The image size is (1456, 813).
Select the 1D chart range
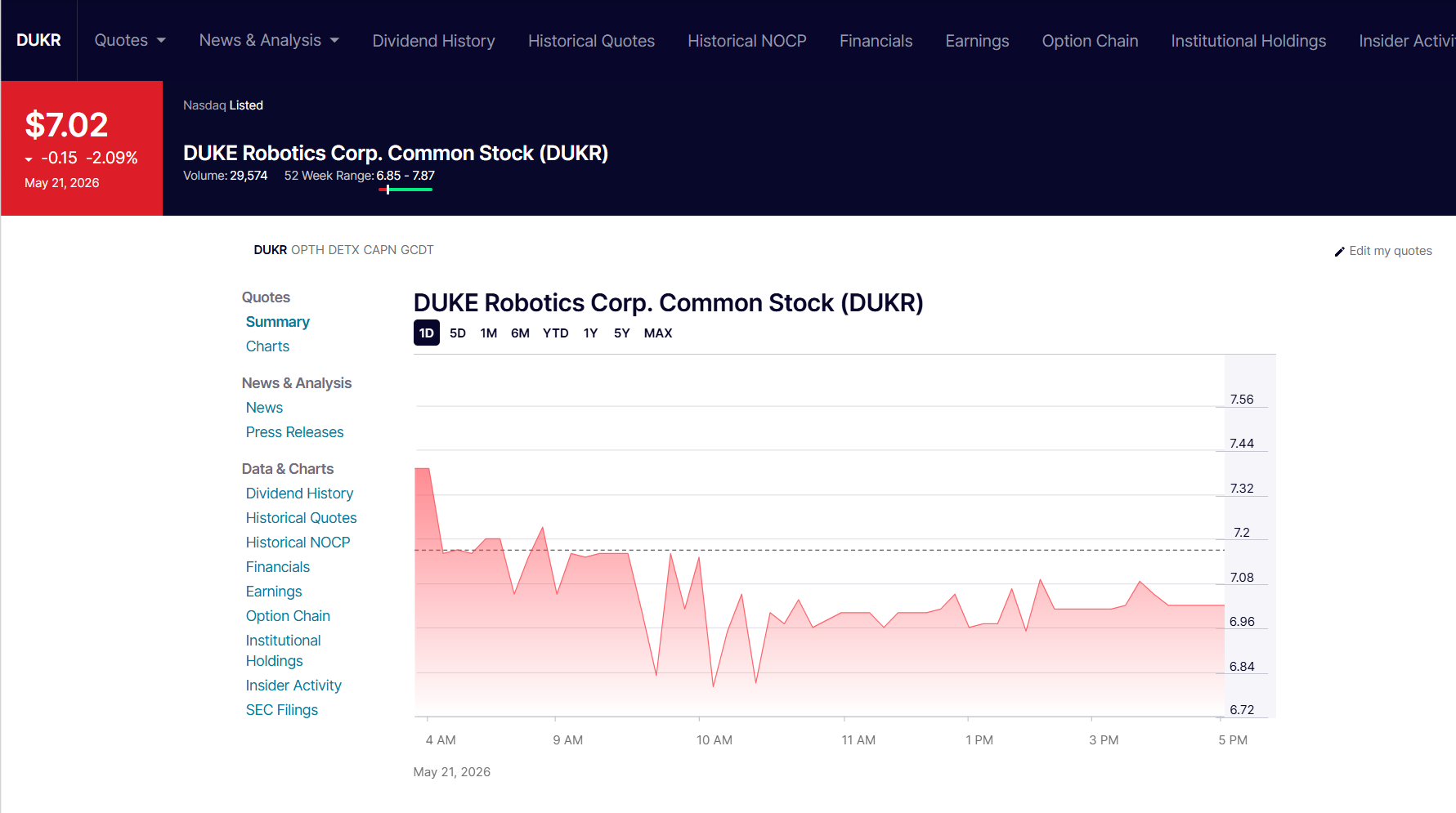(x=427, y=333)
